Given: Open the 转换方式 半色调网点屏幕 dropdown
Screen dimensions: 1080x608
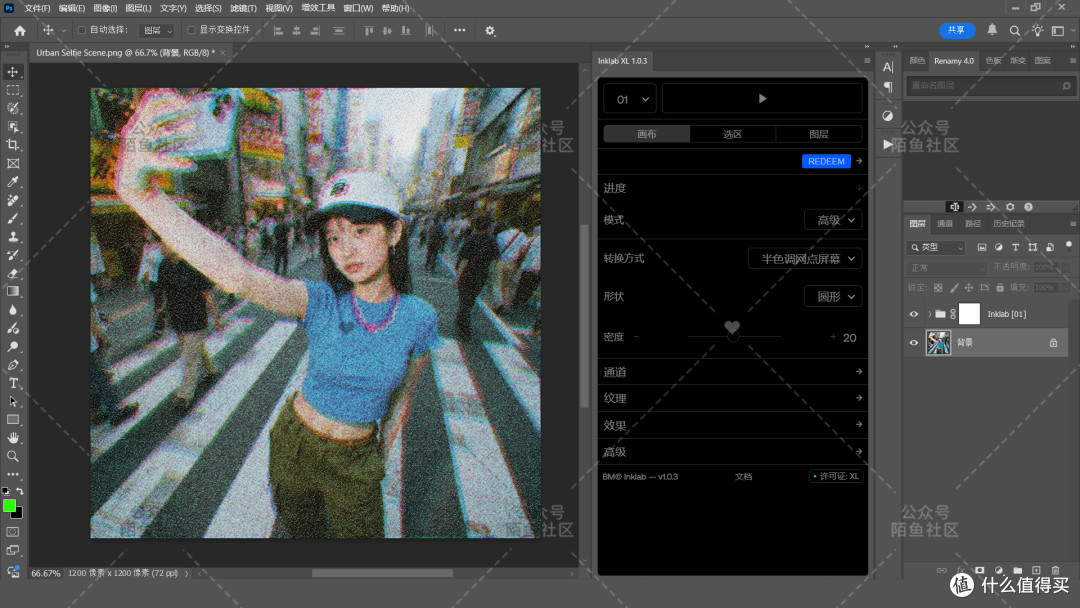Looking at the screenshot, I should (805, 259).
